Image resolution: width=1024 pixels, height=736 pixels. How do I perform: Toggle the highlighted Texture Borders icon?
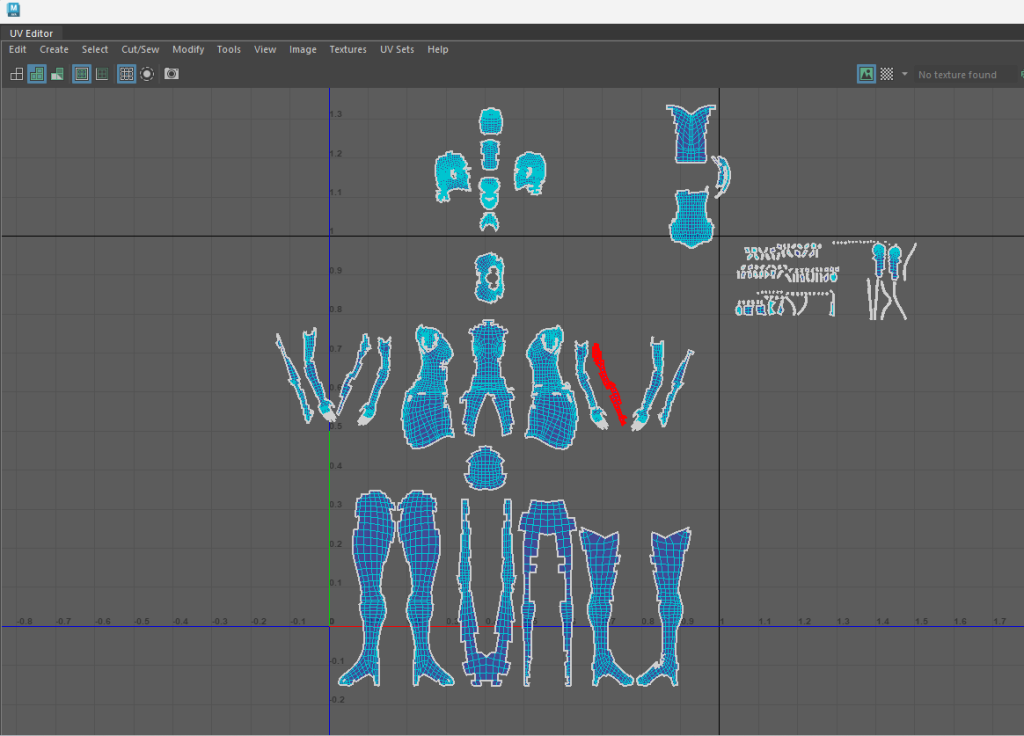pos(82,74)
